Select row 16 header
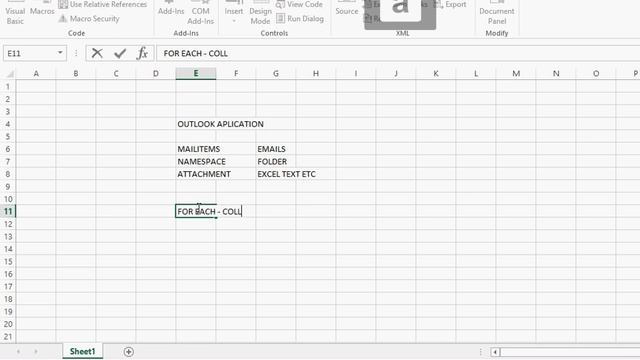 click(x=8, y=274)
